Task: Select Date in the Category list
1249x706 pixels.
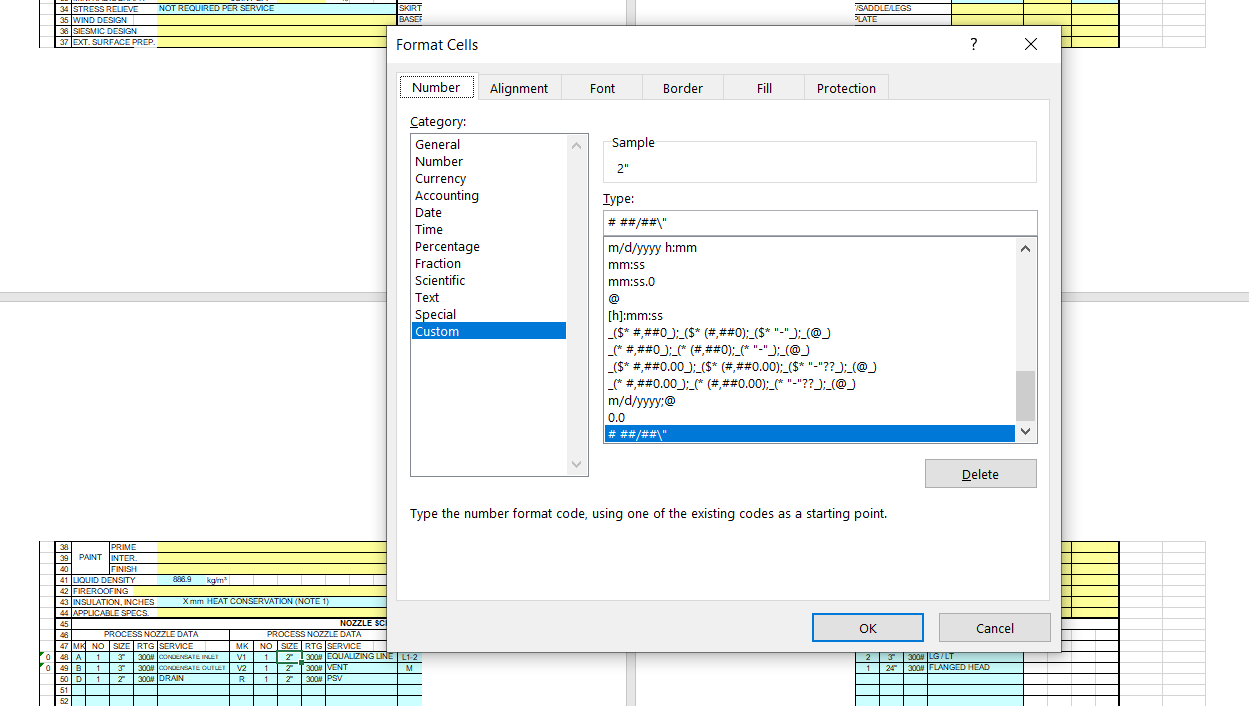Action: [x=428, y=212]
